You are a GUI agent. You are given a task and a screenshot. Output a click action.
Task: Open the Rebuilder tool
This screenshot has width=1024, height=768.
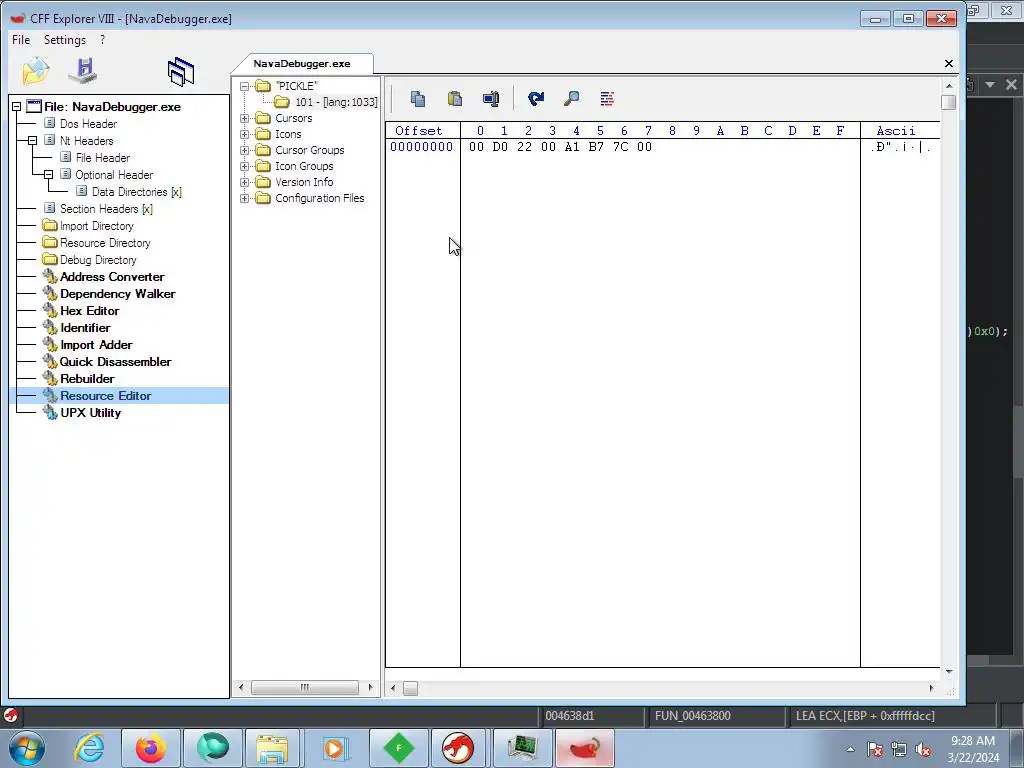[x=87, y=379]
